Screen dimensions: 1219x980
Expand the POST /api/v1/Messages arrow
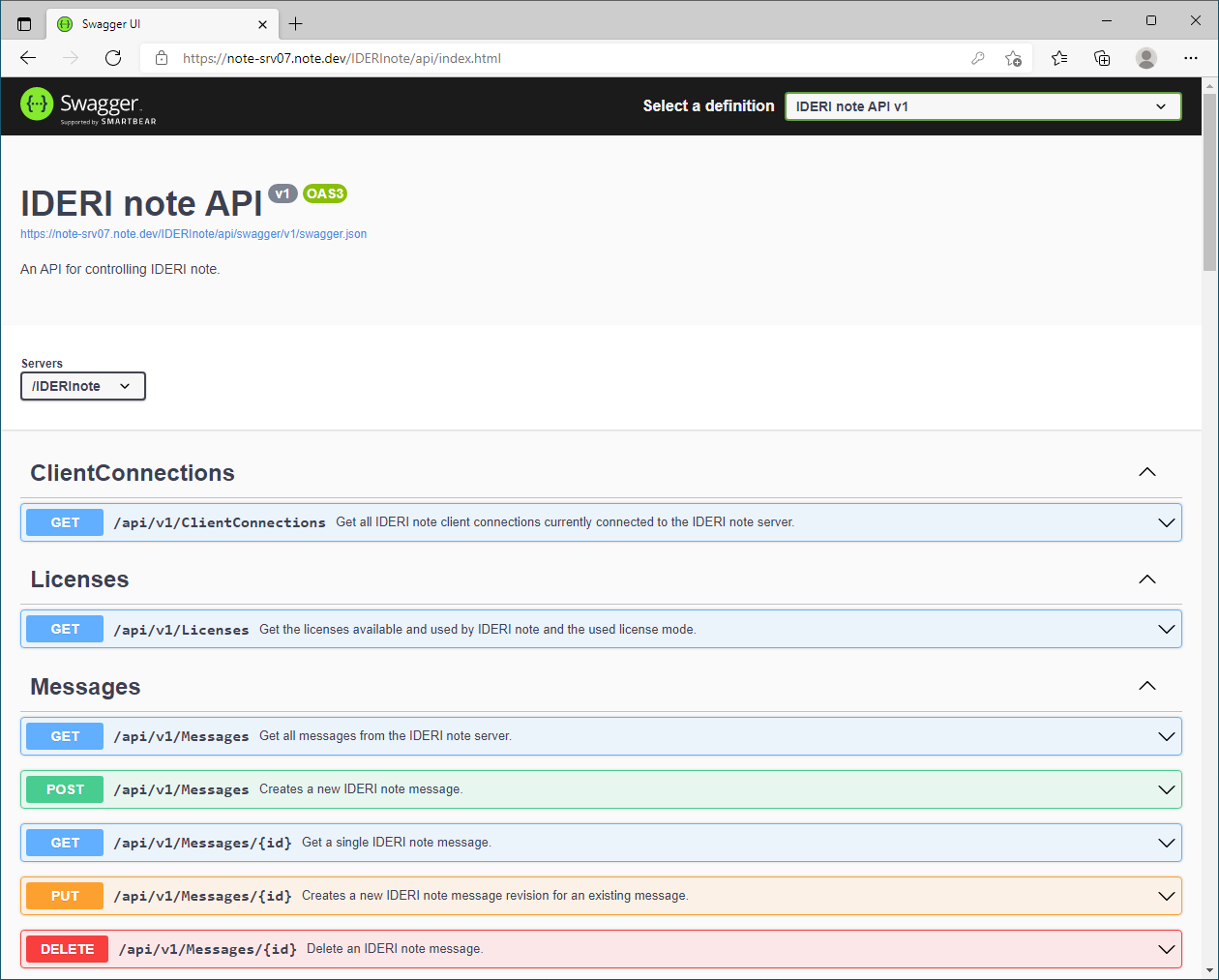[x=1167, y=789]
